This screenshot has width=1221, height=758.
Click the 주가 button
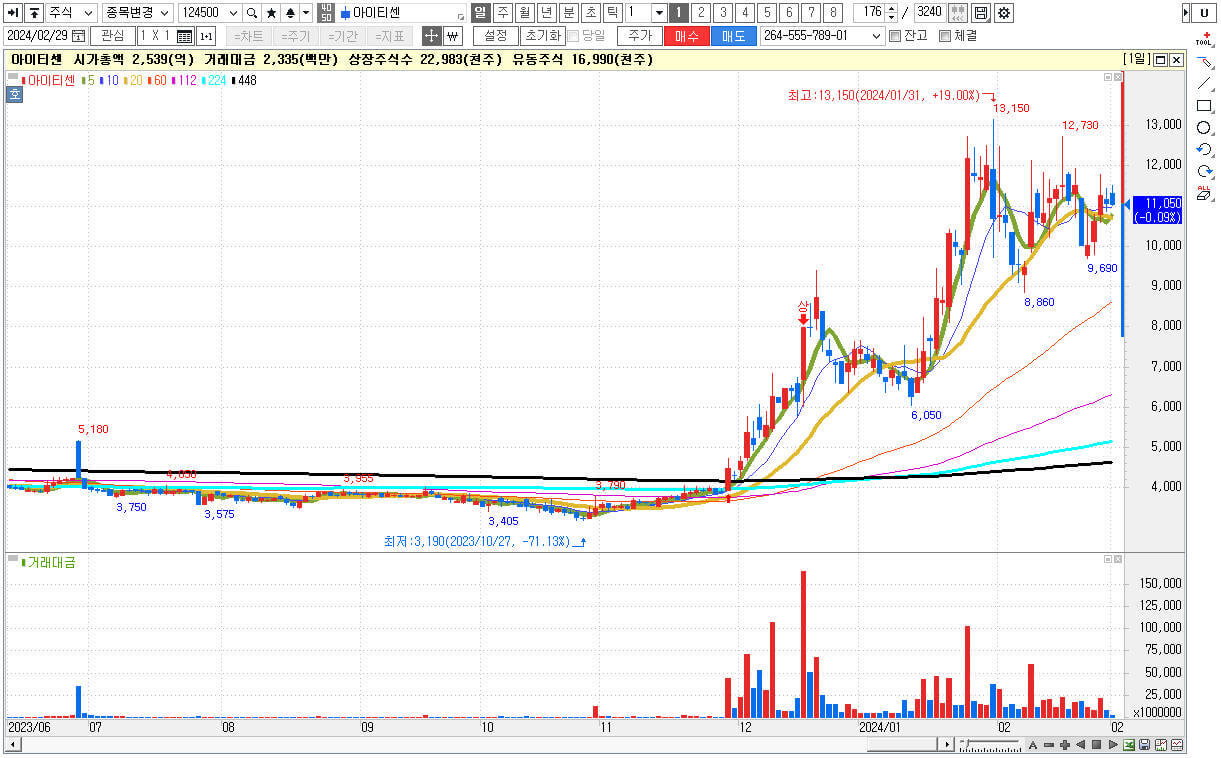(x=640, y=36)
